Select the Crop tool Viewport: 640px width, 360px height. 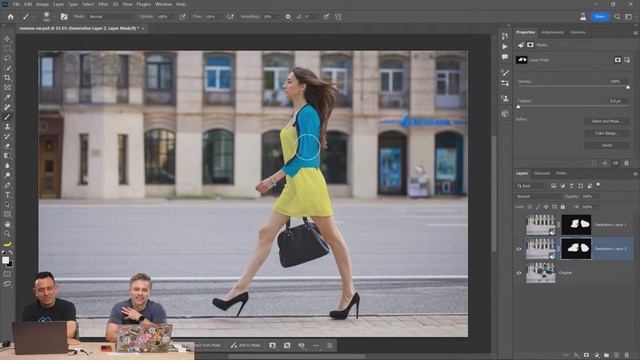tap(7, 78)
